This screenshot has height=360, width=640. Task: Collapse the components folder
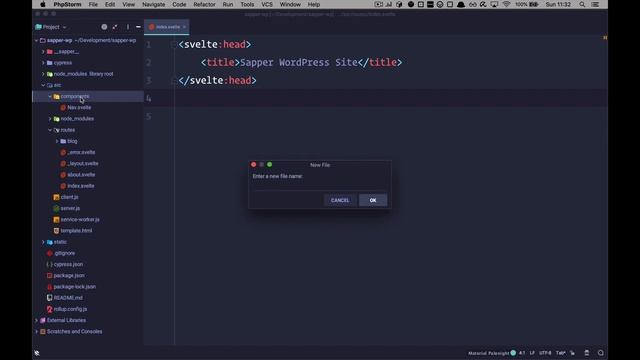point(50,96)
